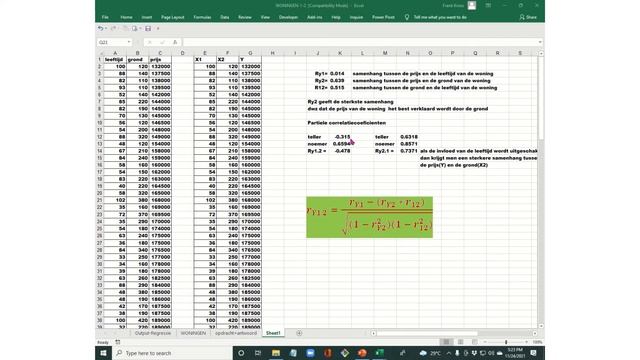Switch to the Insert ribbon tab
The width and height of the screenshot is (640, 360).
pos(147,17)
